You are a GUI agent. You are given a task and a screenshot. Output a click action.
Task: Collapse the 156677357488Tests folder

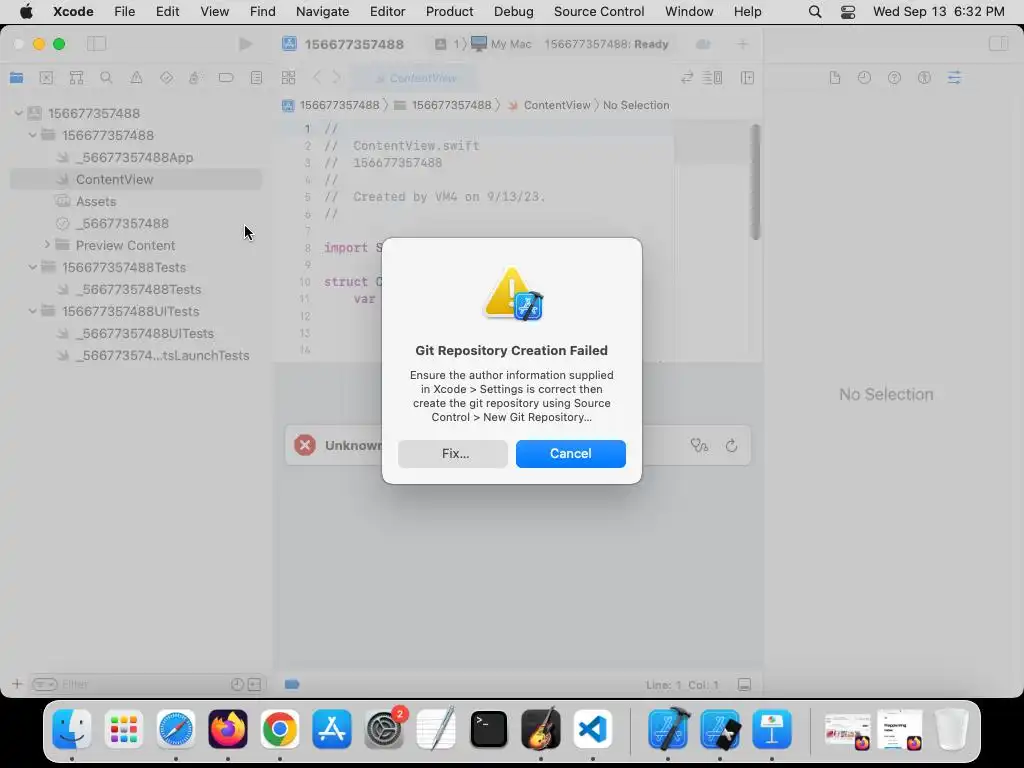(33, 267)
